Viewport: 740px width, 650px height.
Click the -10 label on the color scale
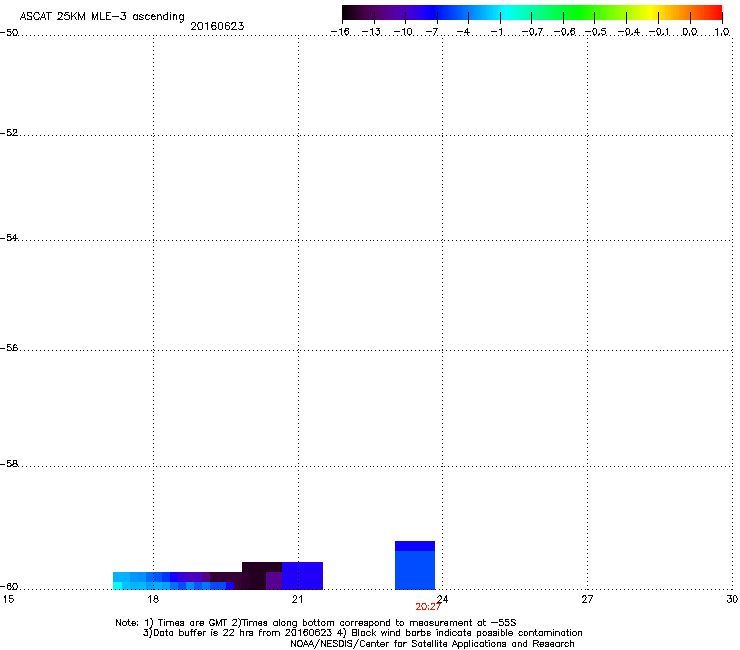pos(403,32)
